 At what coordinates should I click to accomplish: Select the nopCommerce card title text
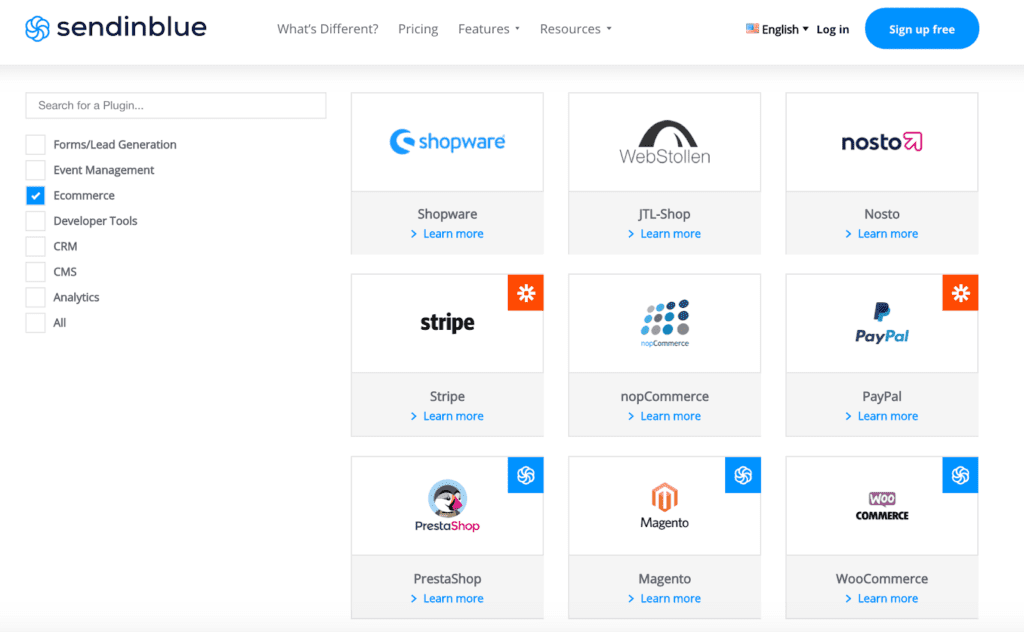pos(665,396)
